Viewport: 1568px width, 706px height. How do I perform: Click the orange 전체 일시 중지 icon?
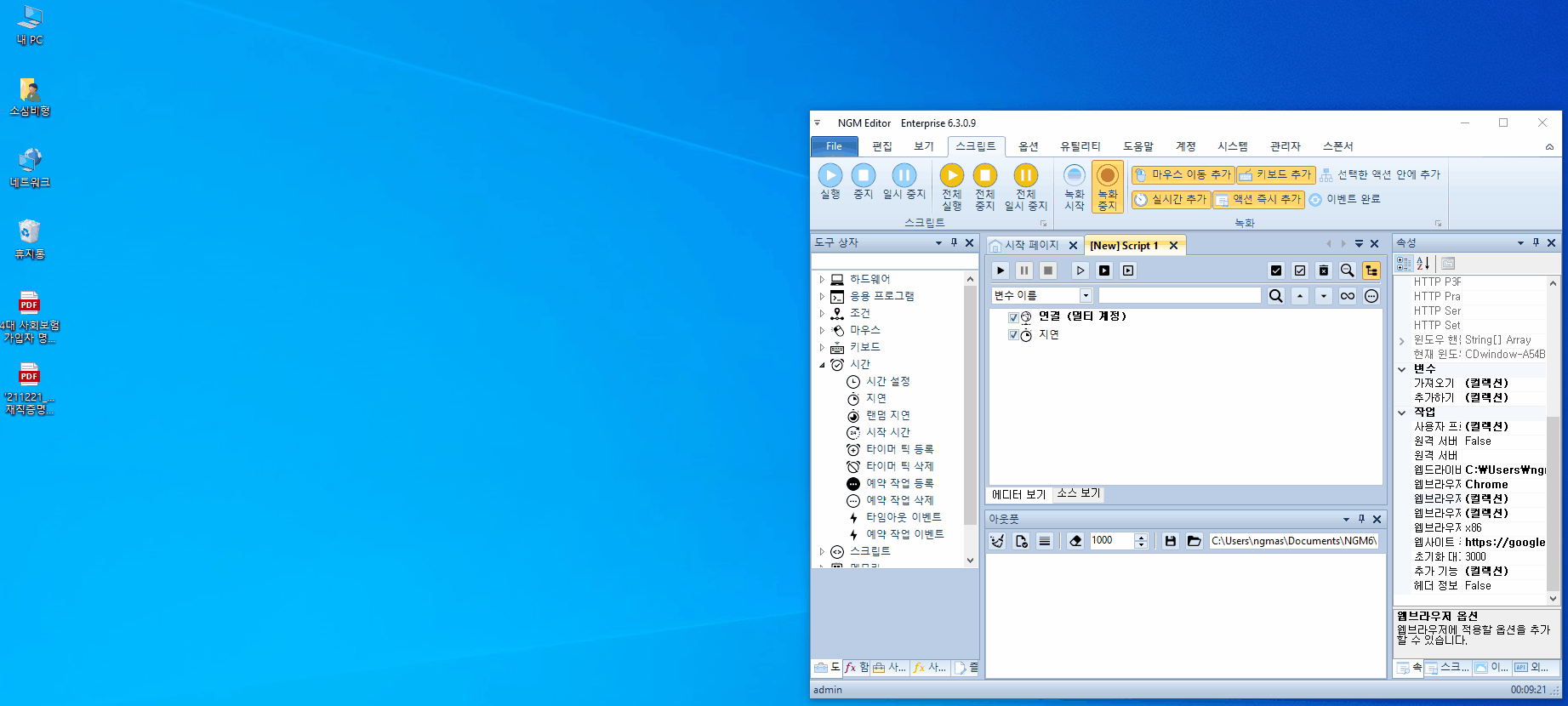click(1026, 187)
